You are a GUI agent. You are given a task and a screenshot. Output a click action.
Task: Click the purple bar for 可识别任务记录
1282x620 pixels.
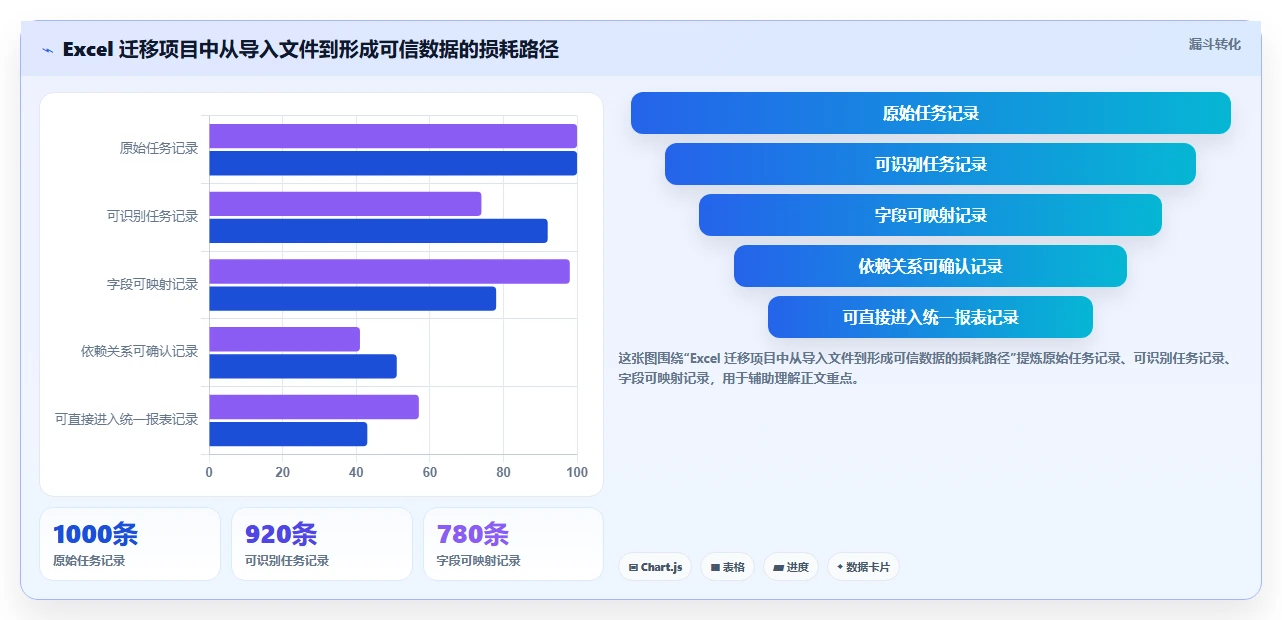coord(345,204)
